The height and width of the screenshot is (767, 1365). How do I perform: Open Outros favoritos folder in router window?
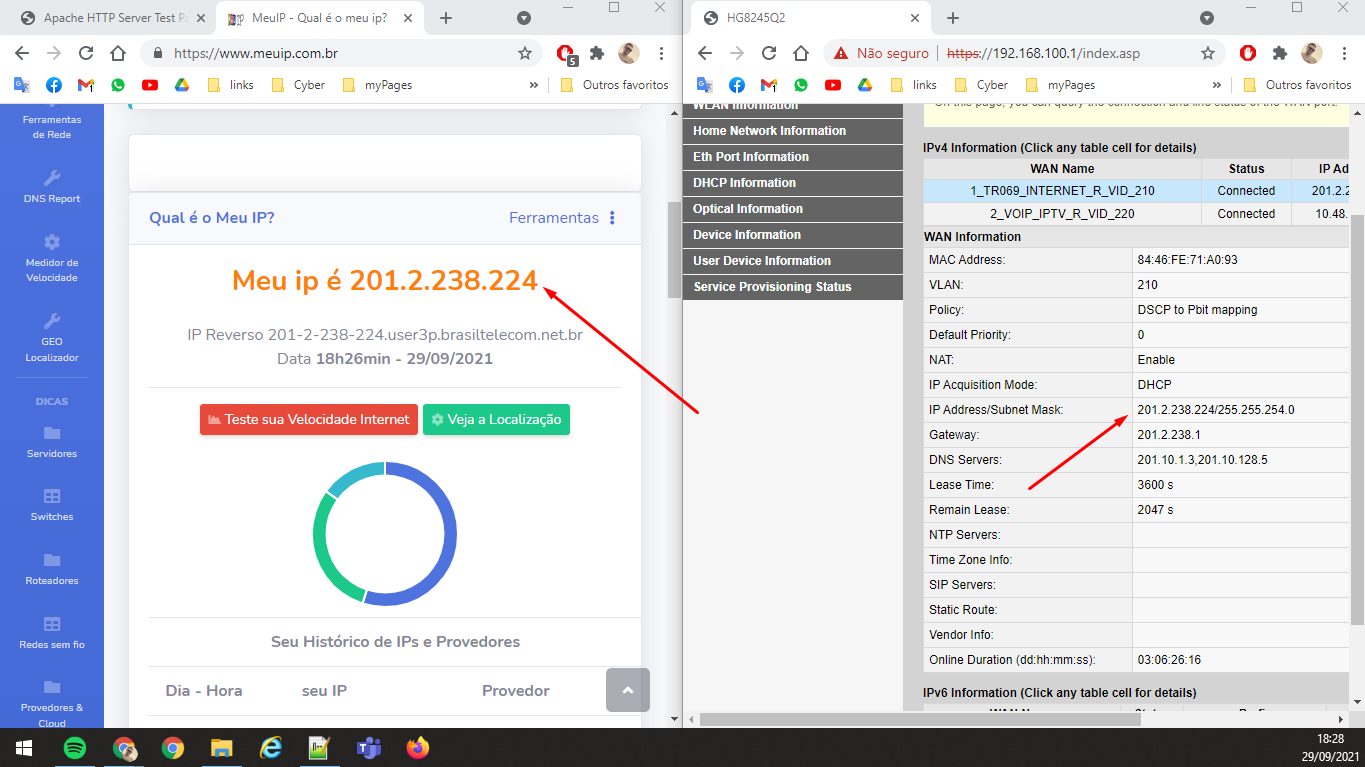click(1297, 85)
